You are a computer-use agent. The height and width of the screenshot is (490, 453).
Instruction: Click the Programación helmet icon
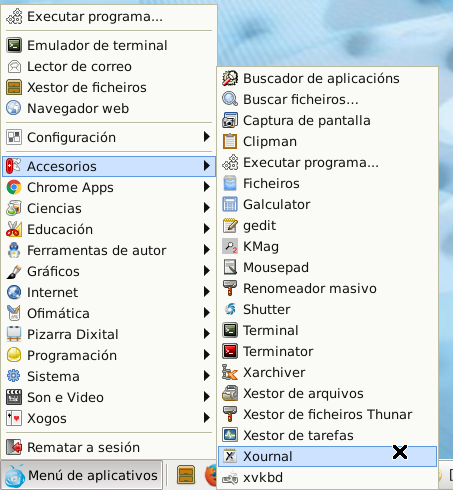click(14, 355)
